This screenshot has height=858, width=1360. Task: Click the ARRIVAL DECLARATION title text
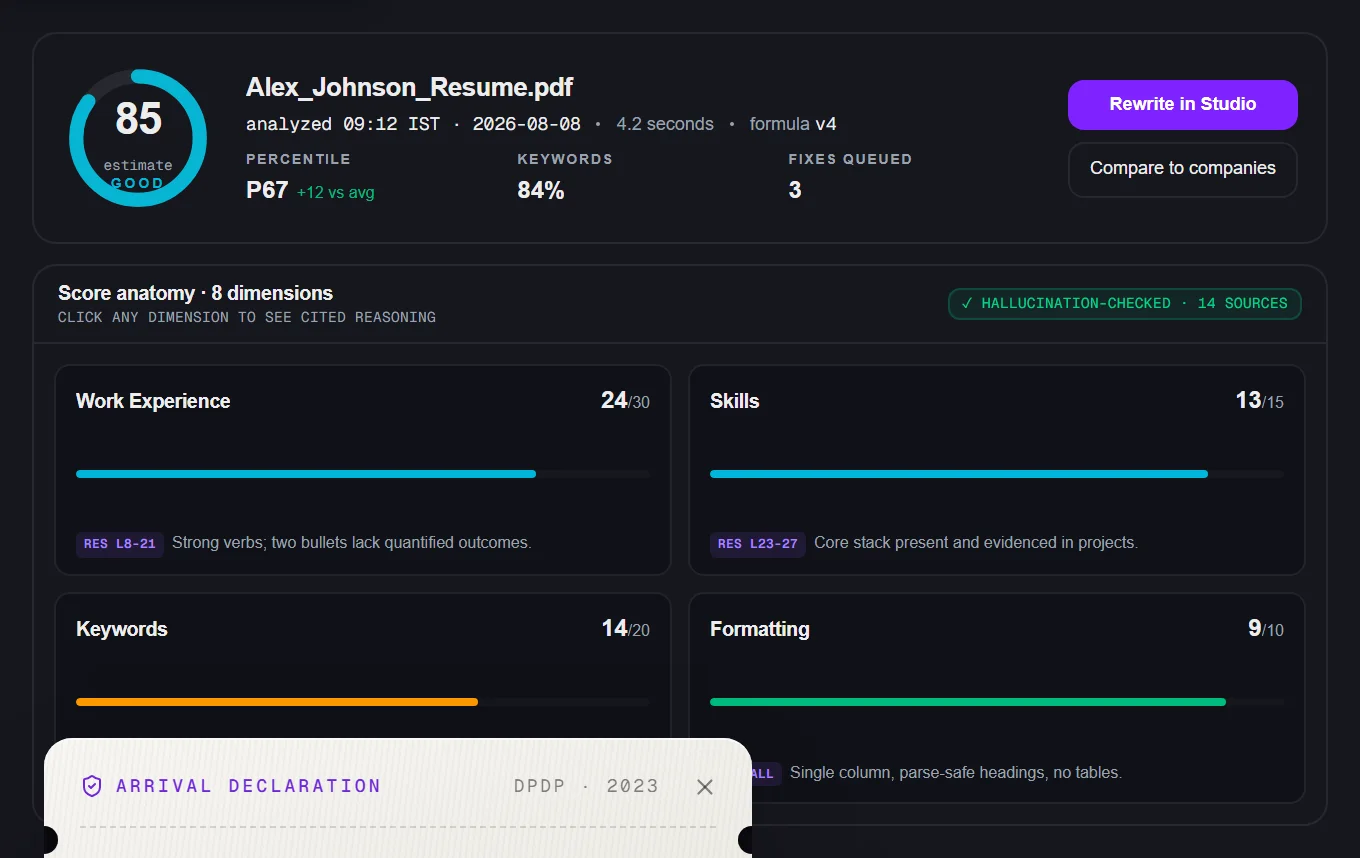pos(249,786)
